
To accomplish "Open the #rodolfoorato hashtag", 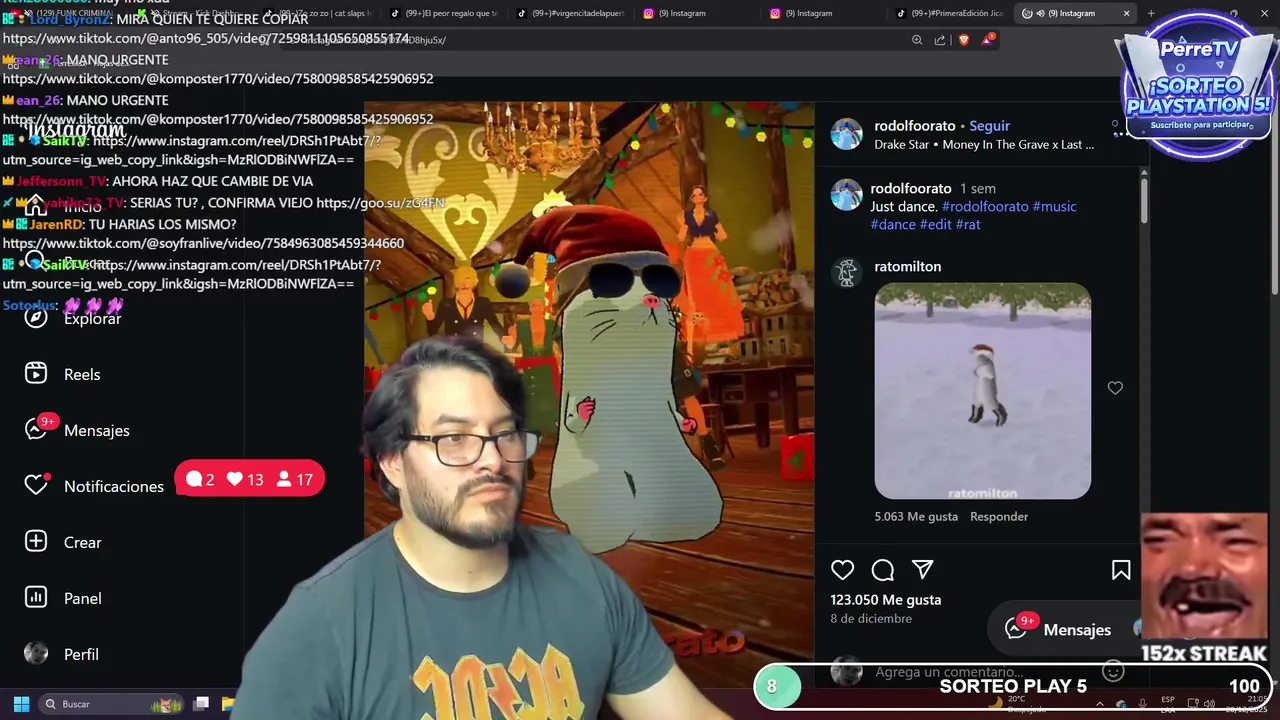I will point(985,206).
